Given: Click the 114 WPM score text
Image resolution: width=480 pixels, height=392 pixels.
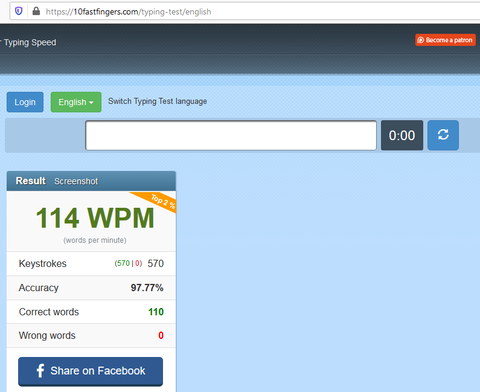Looking at the screenshot, I should coord(95,218).
